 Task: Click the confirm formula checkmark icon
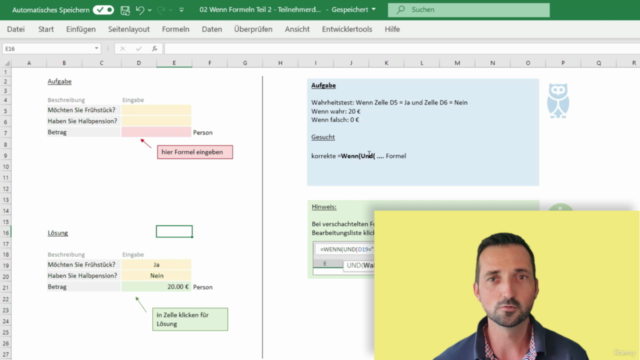(139, 49)
